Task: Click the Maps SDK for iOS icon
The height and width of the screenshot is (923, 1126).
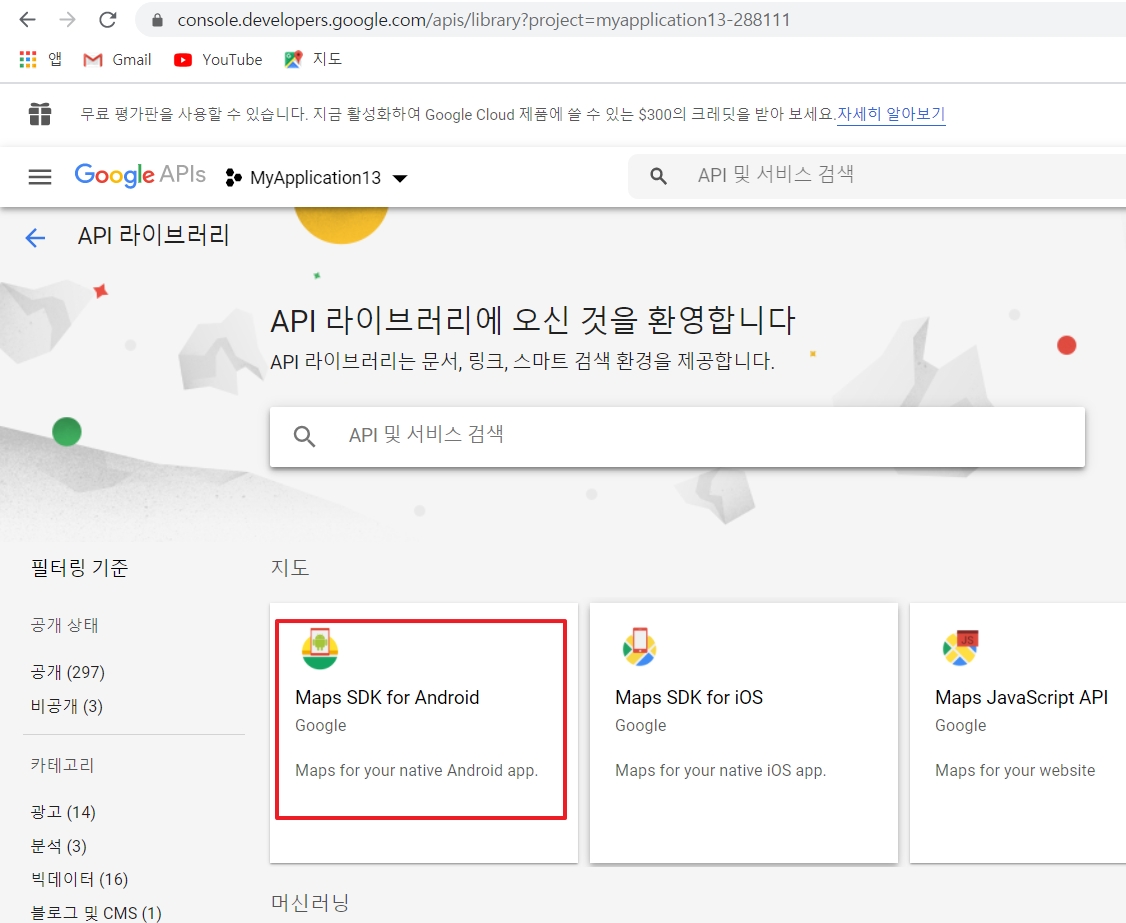Action: pyautogui.click(x=639, y=646)
